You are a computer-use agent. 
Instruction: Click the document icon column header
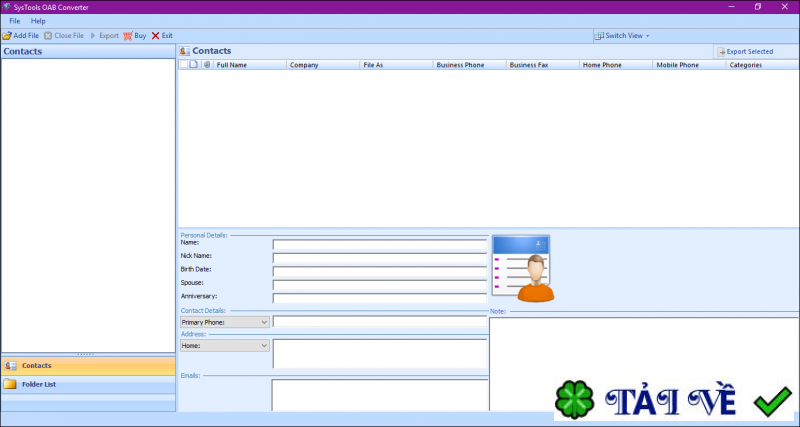(194, 65)
